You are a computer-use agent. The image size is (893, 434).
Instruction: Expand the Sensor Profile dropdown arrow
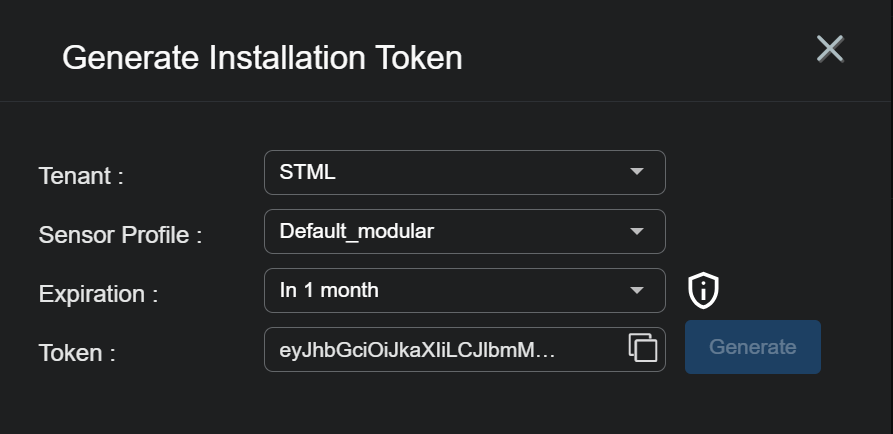coord(637,231)
